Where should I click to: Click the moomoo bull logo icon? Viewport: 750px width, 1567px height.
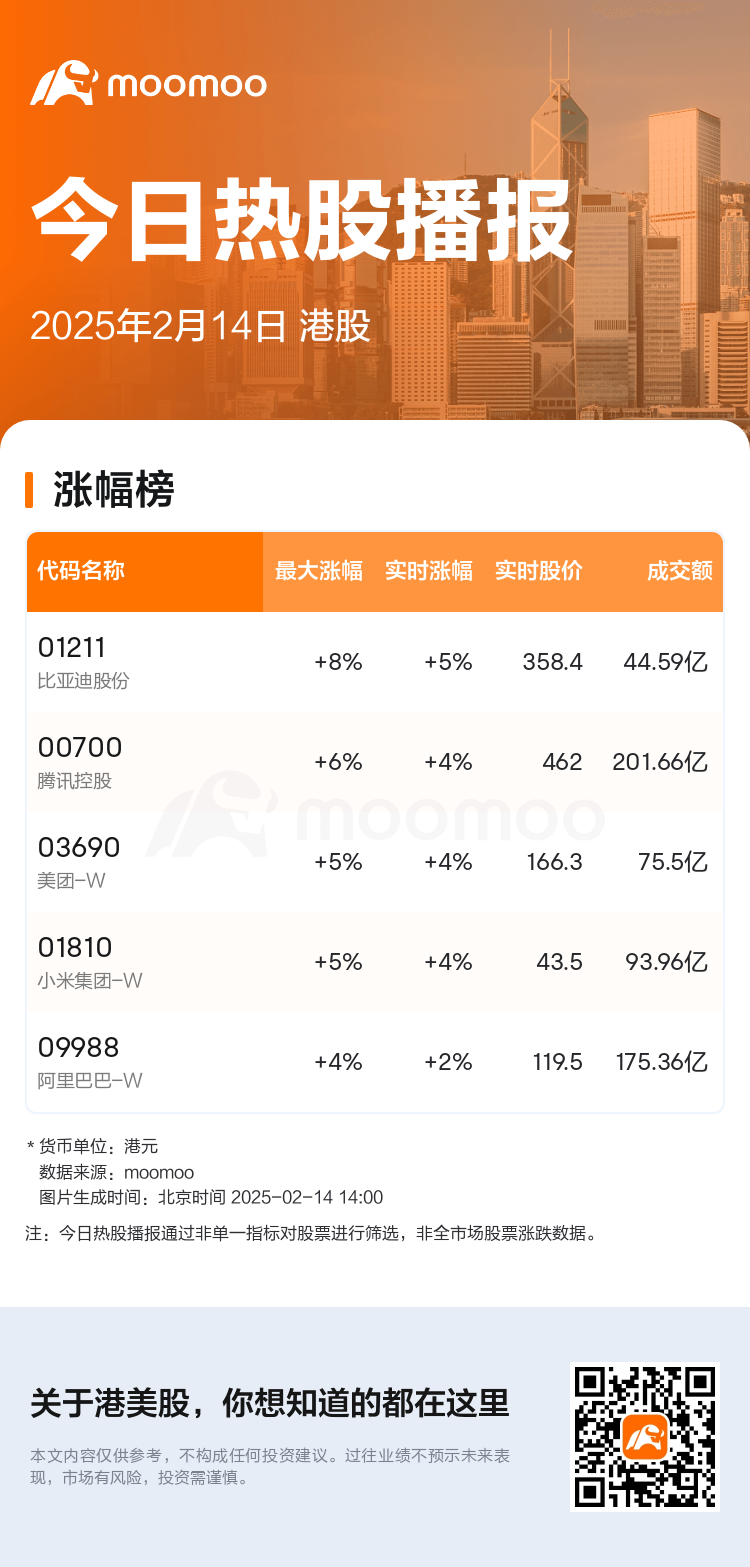(x=63, y=83)
